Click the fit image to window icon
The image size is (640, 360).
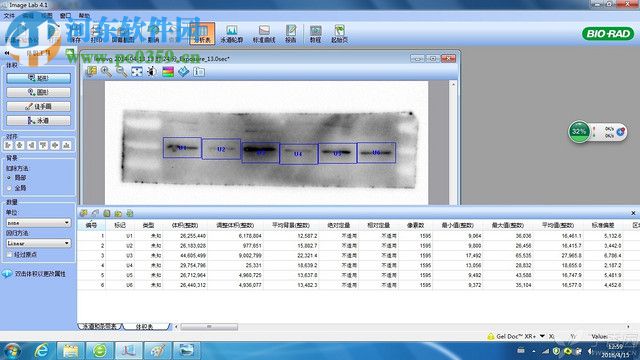137,71
